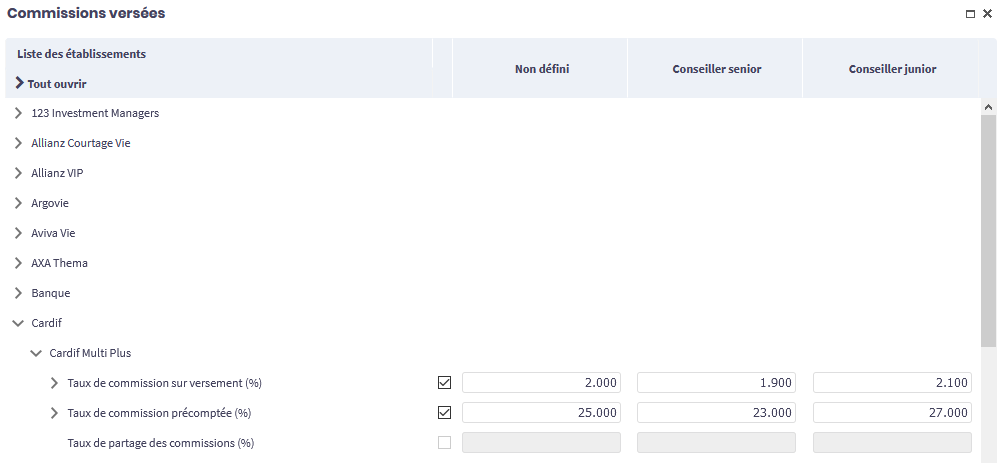The width and height of the screenshot is (1001, 463).
Task: Expand the Allianz VIP arrow
Action: click(18, 173)
